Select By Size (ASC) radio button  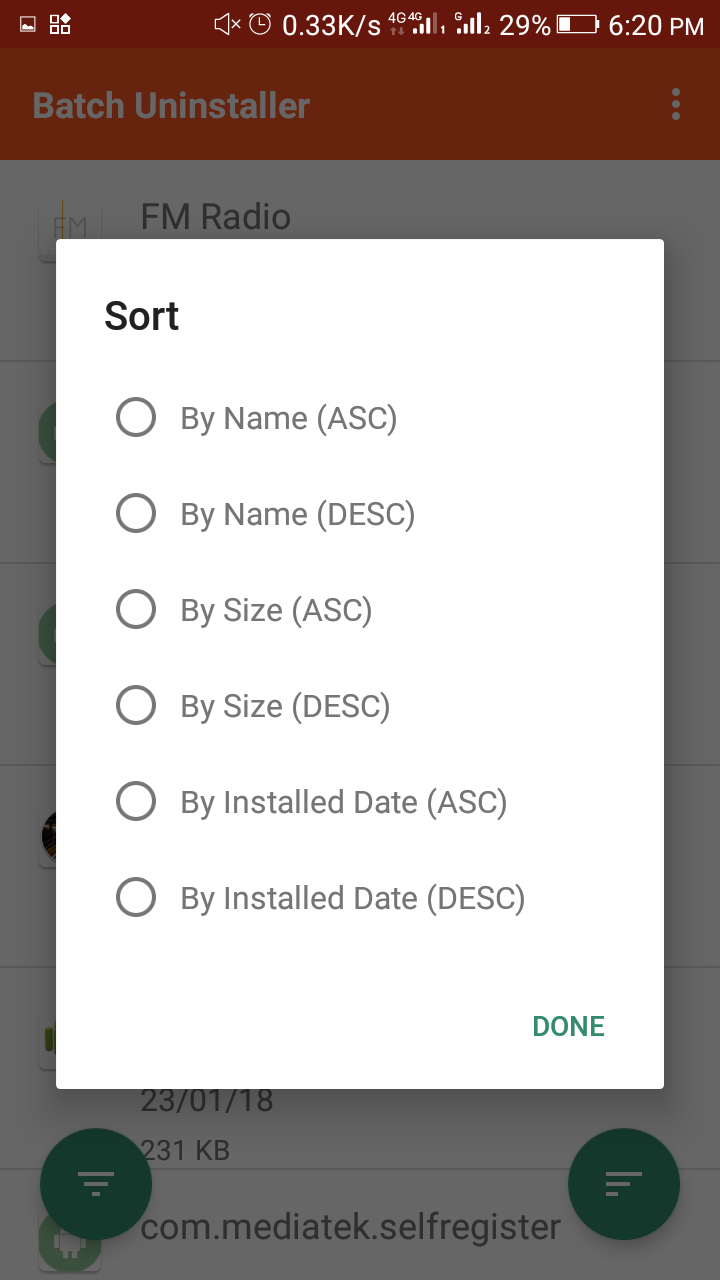click(136, 610)
